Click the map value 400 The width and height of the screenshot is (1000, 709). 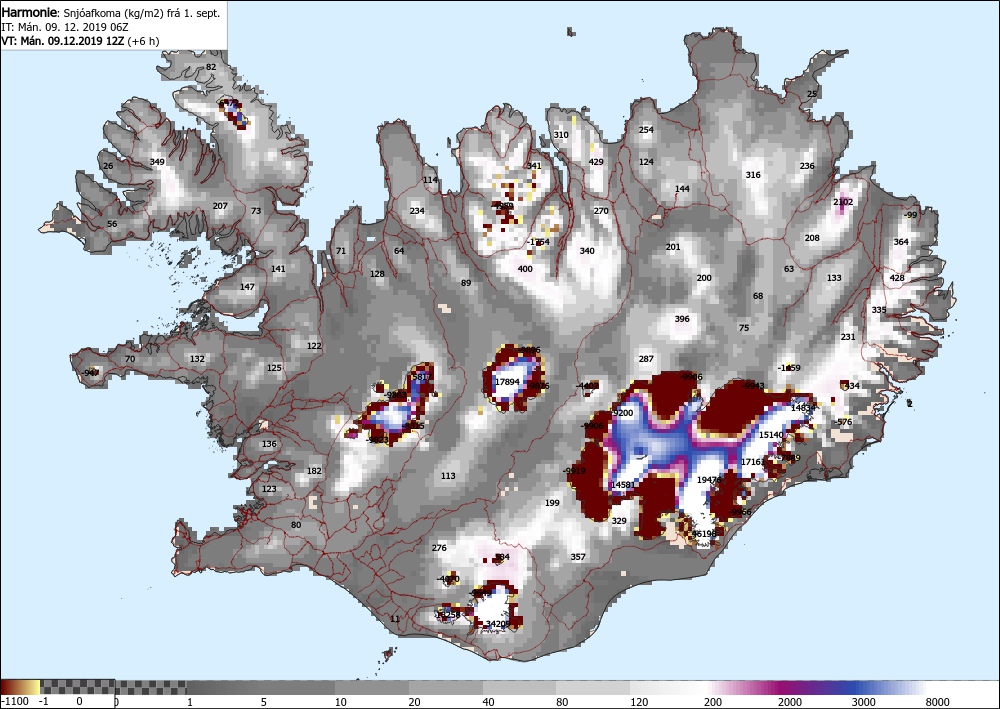click(x=525, y=269)
